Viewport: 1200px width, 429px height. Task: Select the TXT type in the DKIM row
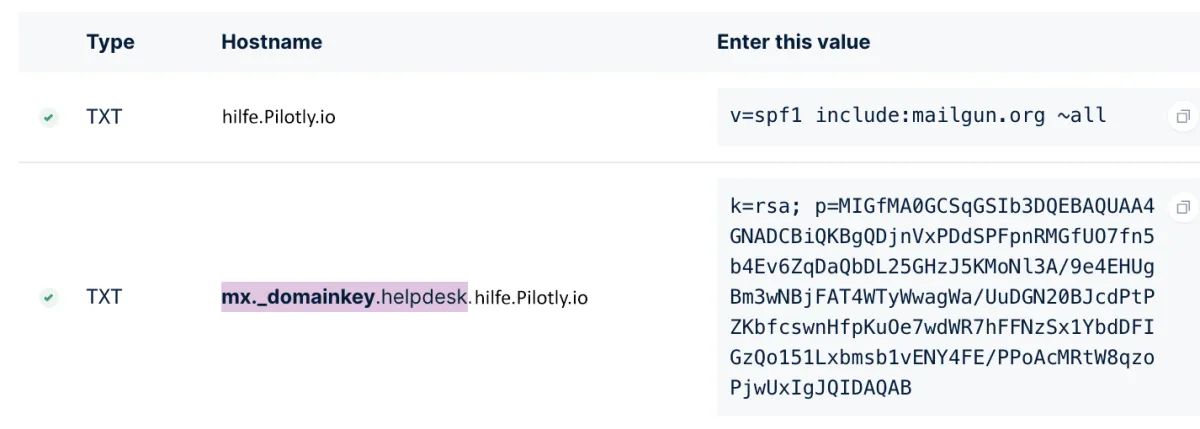click(x=104, y=297)
